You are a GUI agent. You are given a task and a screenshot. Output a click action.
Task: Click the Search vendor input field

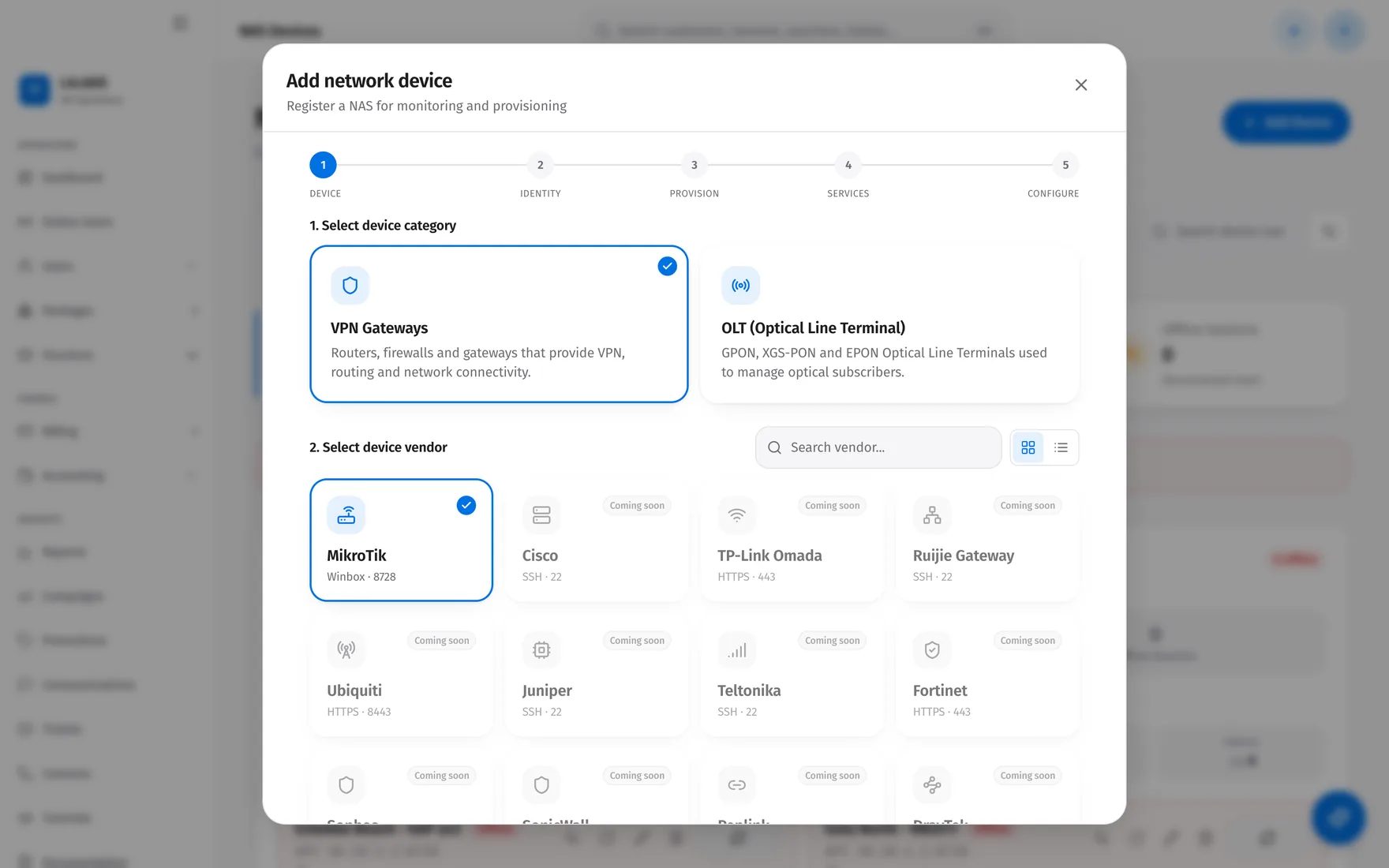pos(878,447)
